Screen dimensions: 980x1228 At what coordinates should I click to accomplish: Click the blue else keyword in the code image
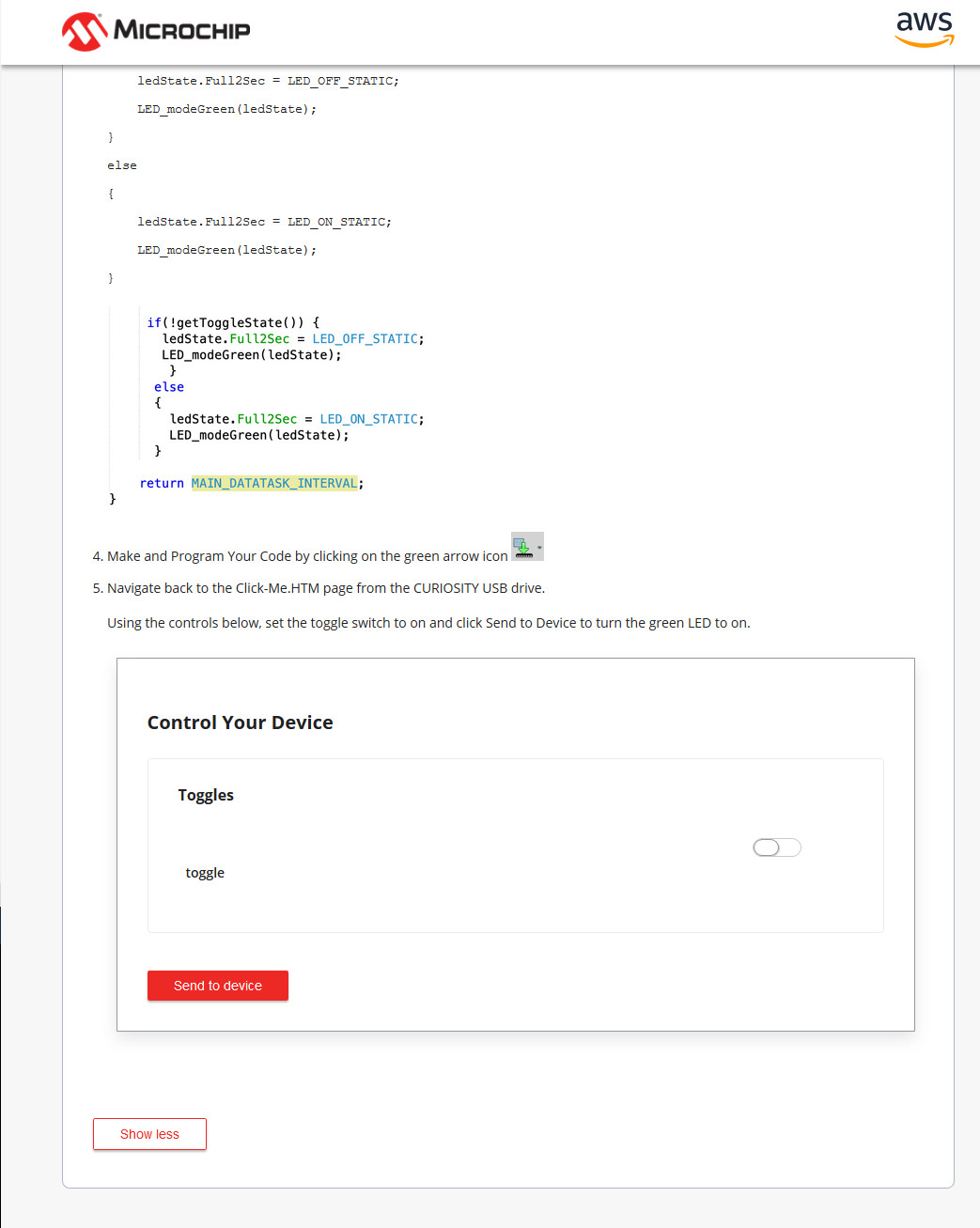click(x=169, y=387)
